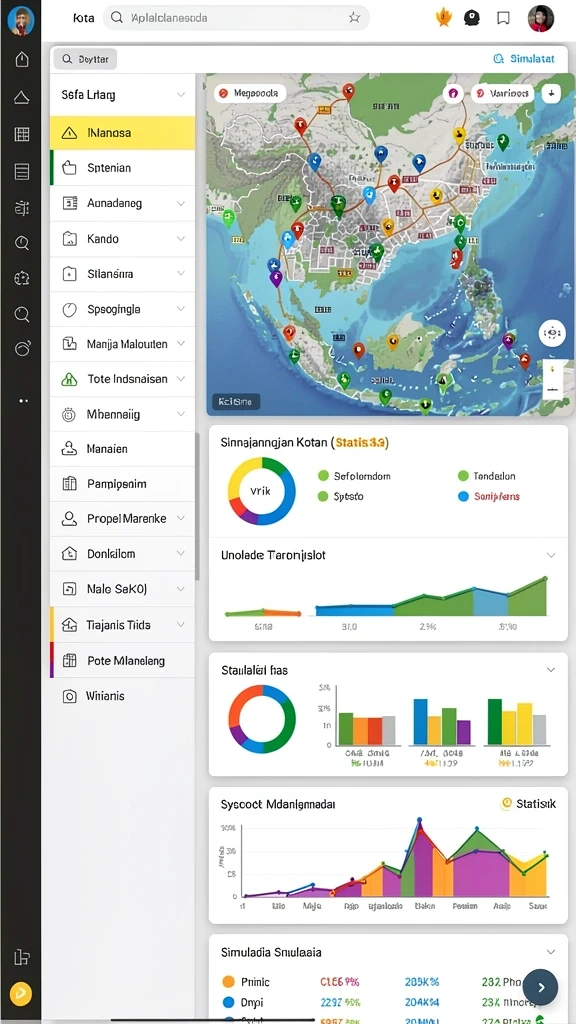
Task: Click the plus button on the map
Action: [551, 93]
